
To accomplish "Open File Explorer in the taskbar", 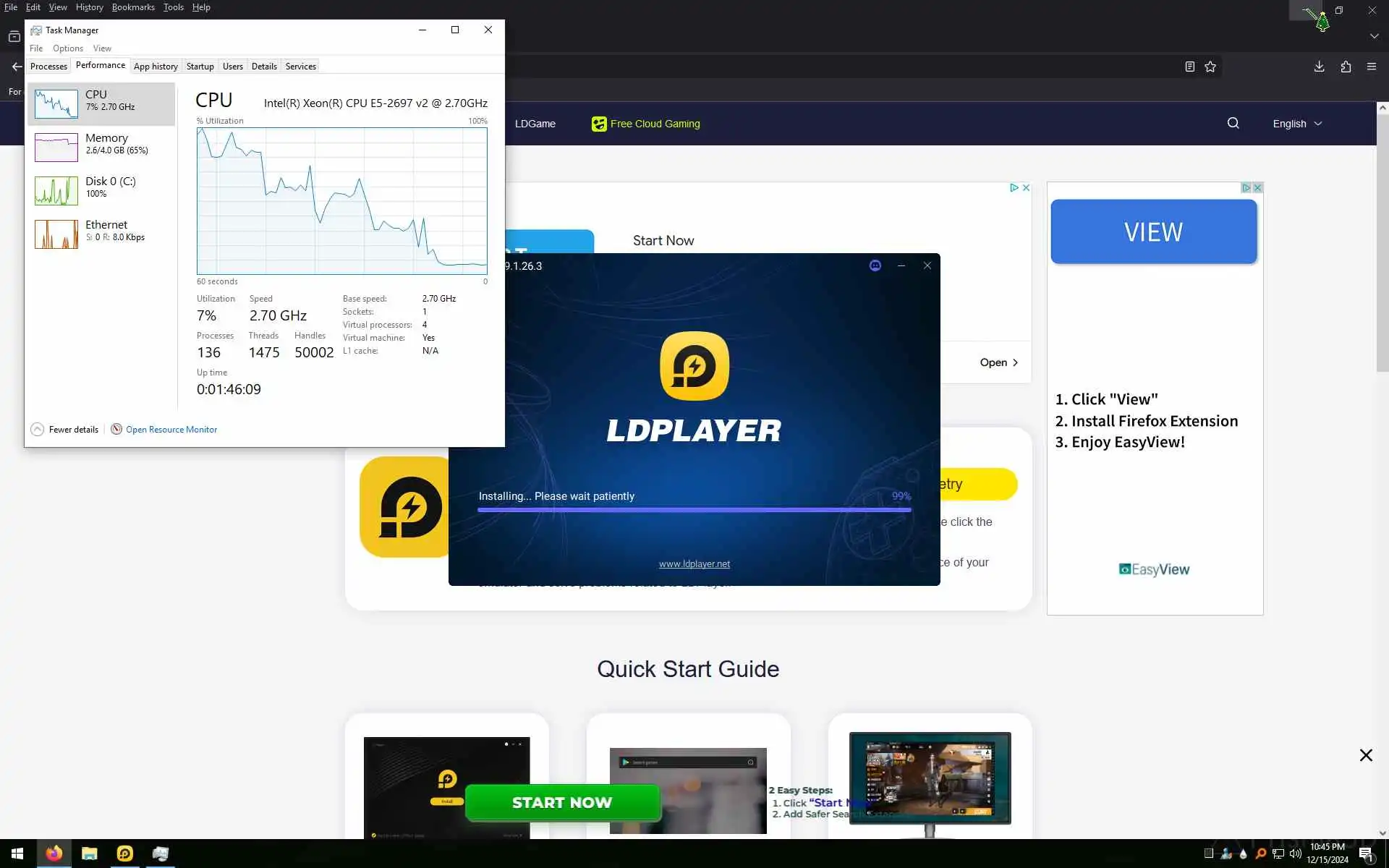I will [89, 854].
